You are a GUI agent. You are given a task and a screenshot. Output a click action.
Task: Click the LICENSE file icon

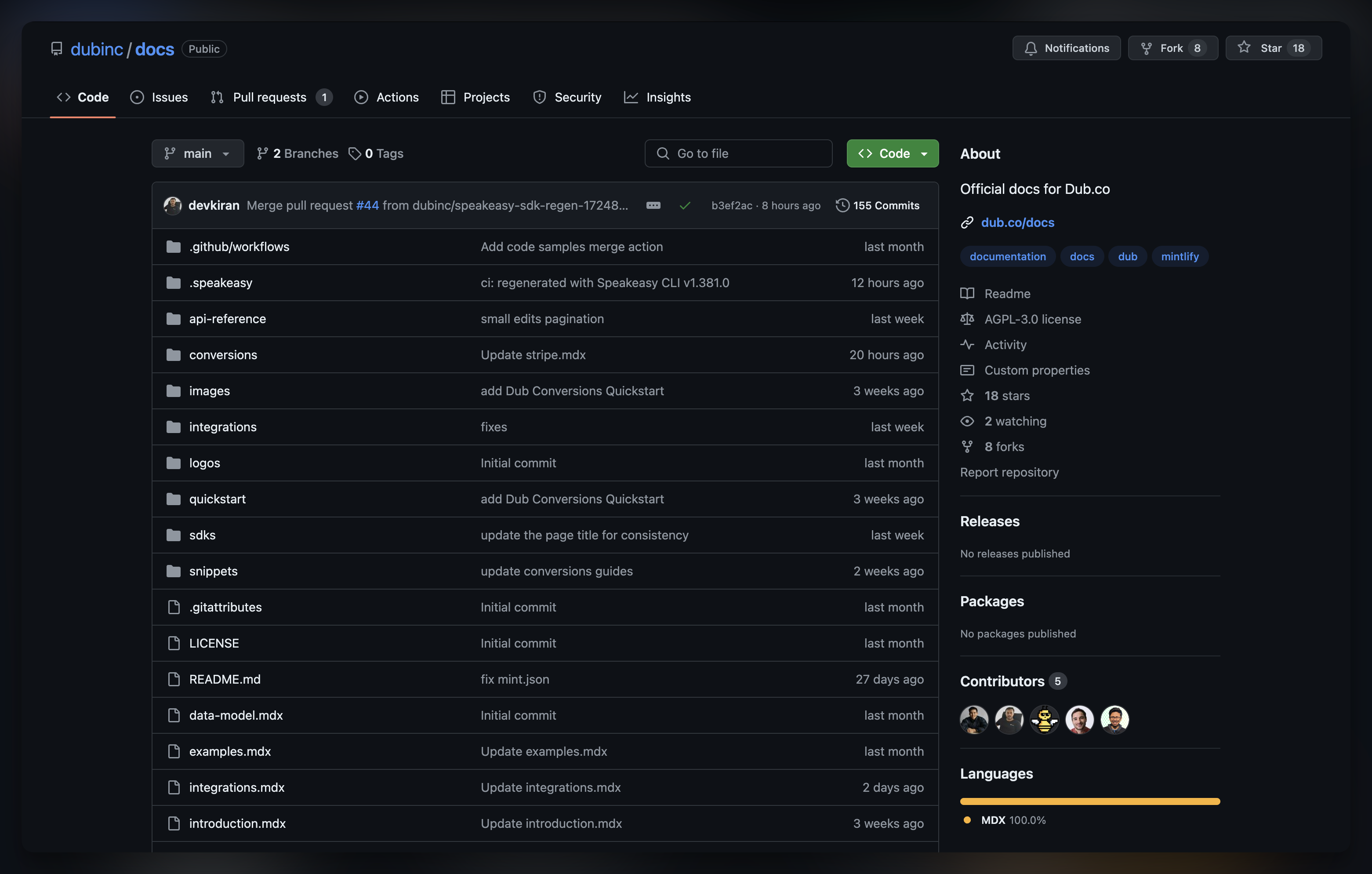tap(174, 643)
